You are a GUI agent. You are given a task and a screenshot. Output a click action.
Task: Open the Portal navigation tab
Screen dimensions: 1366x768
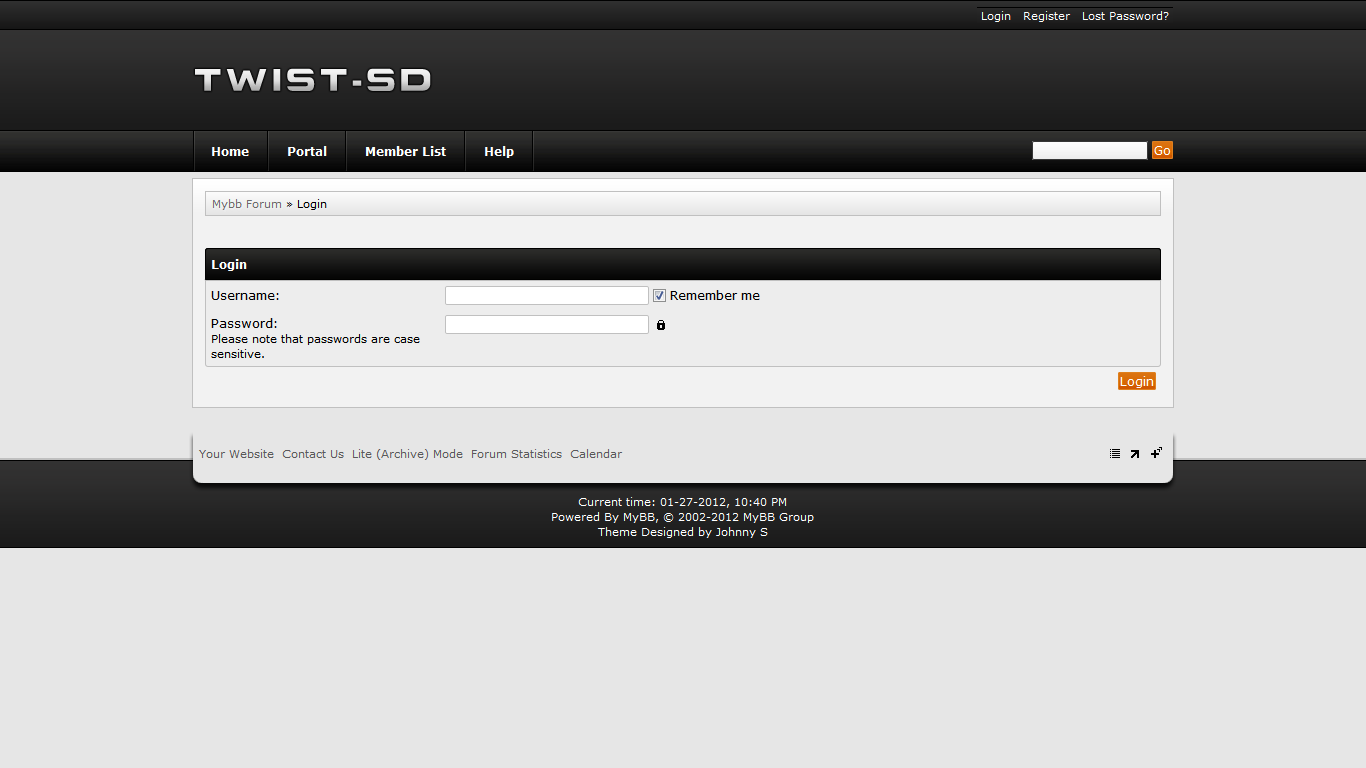tap(307, 152)
